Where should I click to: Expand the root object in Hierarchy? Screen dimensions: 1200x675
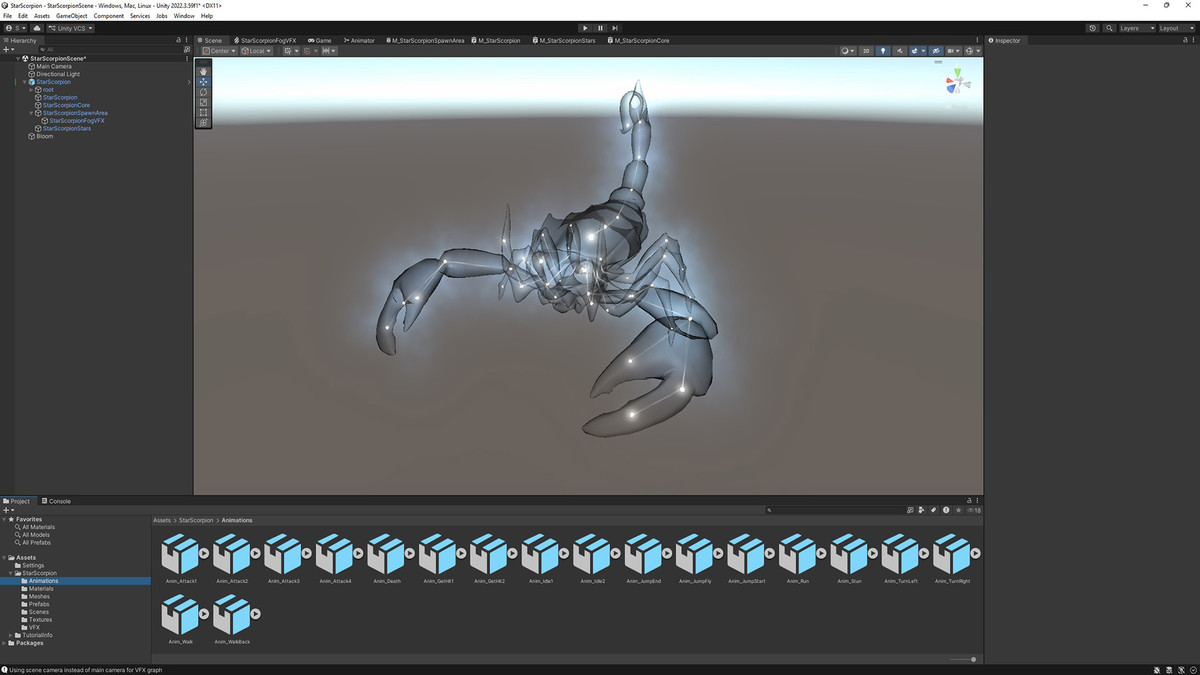coord(31,90)
